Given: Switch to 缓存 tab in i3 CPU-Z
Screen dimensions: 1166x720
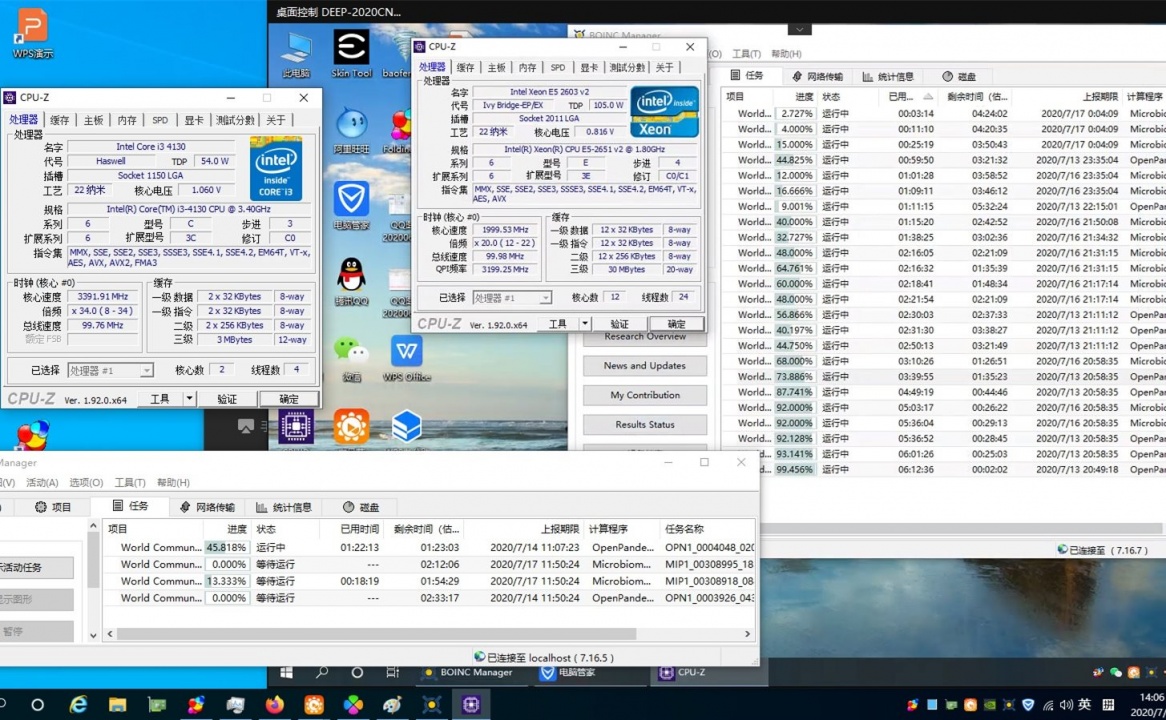Looking at the screenshot, I should pos(59,120).
